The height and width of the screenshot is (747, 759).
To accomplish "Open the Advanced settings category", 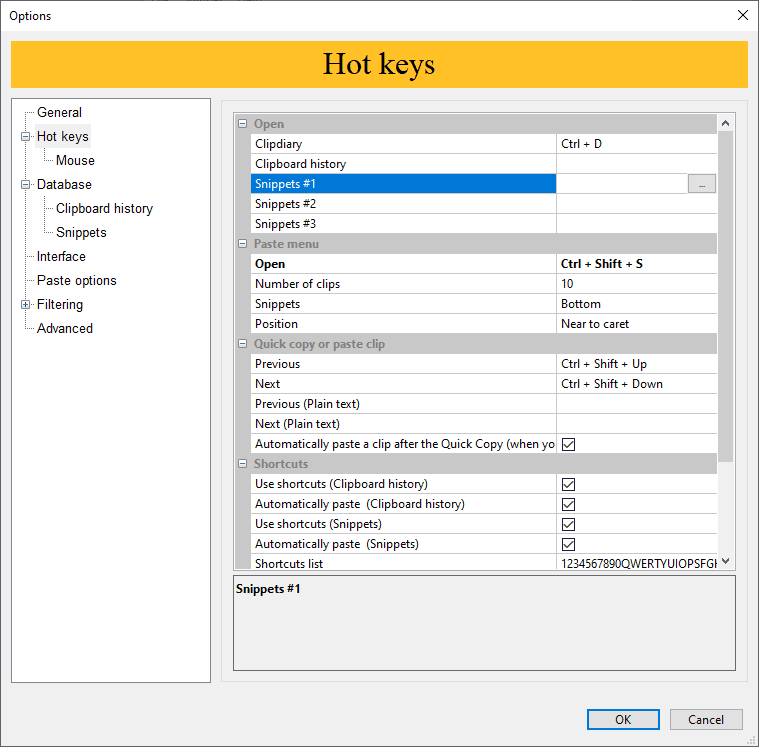I will pyautogui.click(x=65, y=329).
